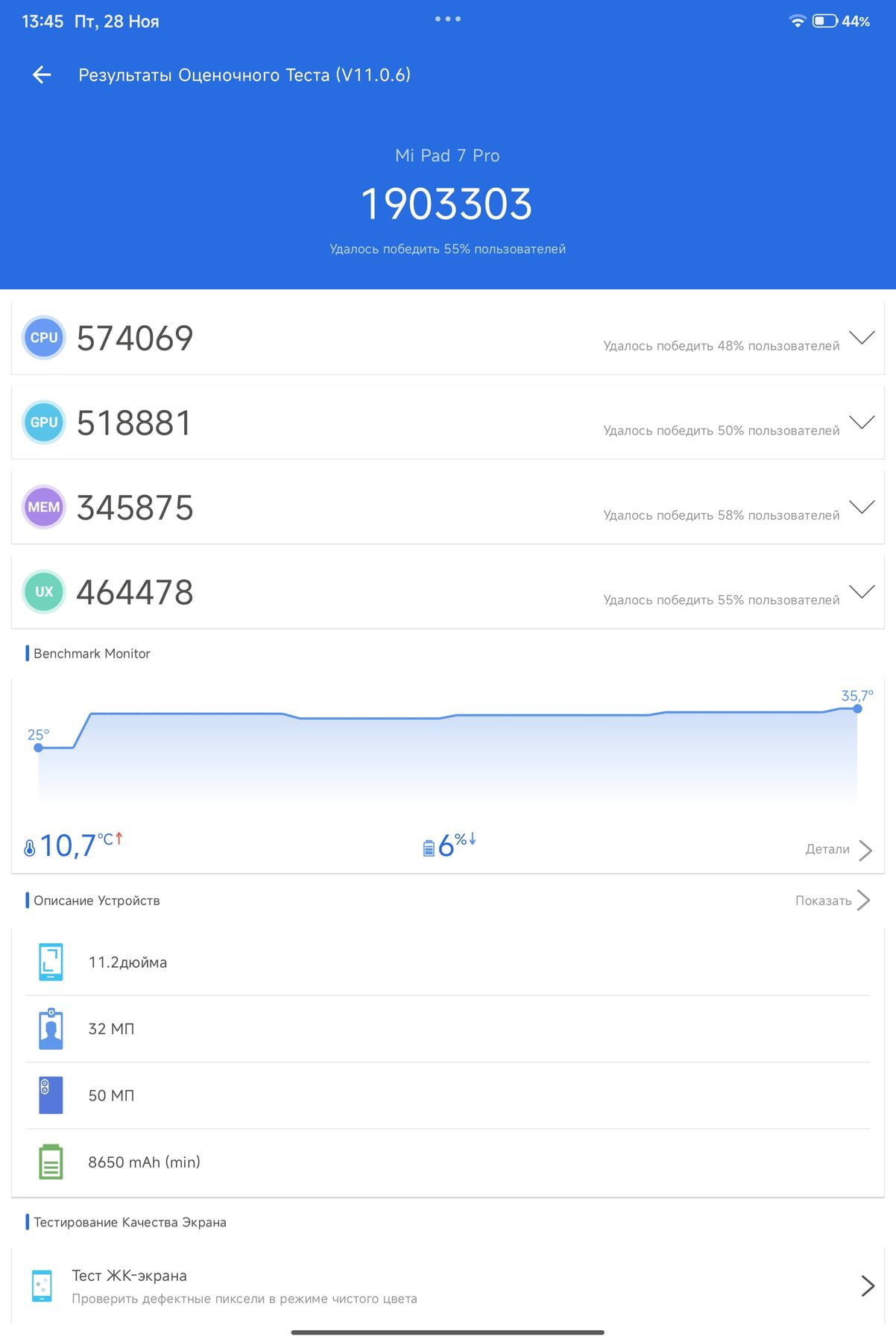896x1342 pixels.
Task: Click the 50 МП camera row
Action: pos(448,1095)
